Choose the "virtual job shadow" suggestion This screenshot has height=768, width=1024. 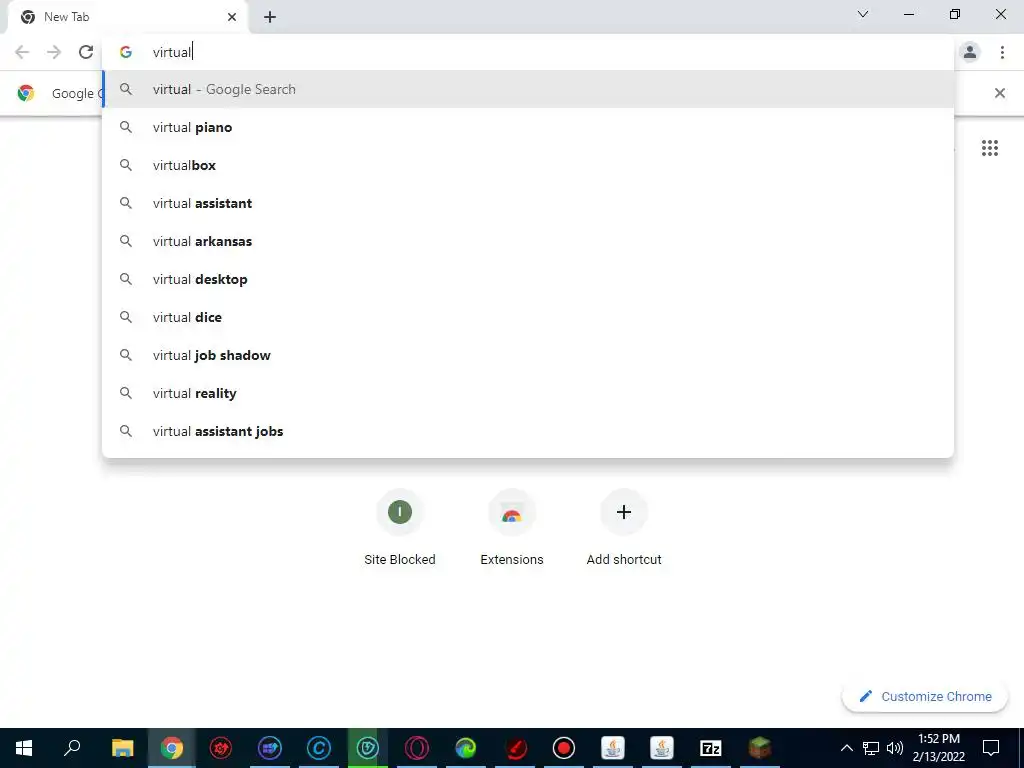[x=528, y=355]
